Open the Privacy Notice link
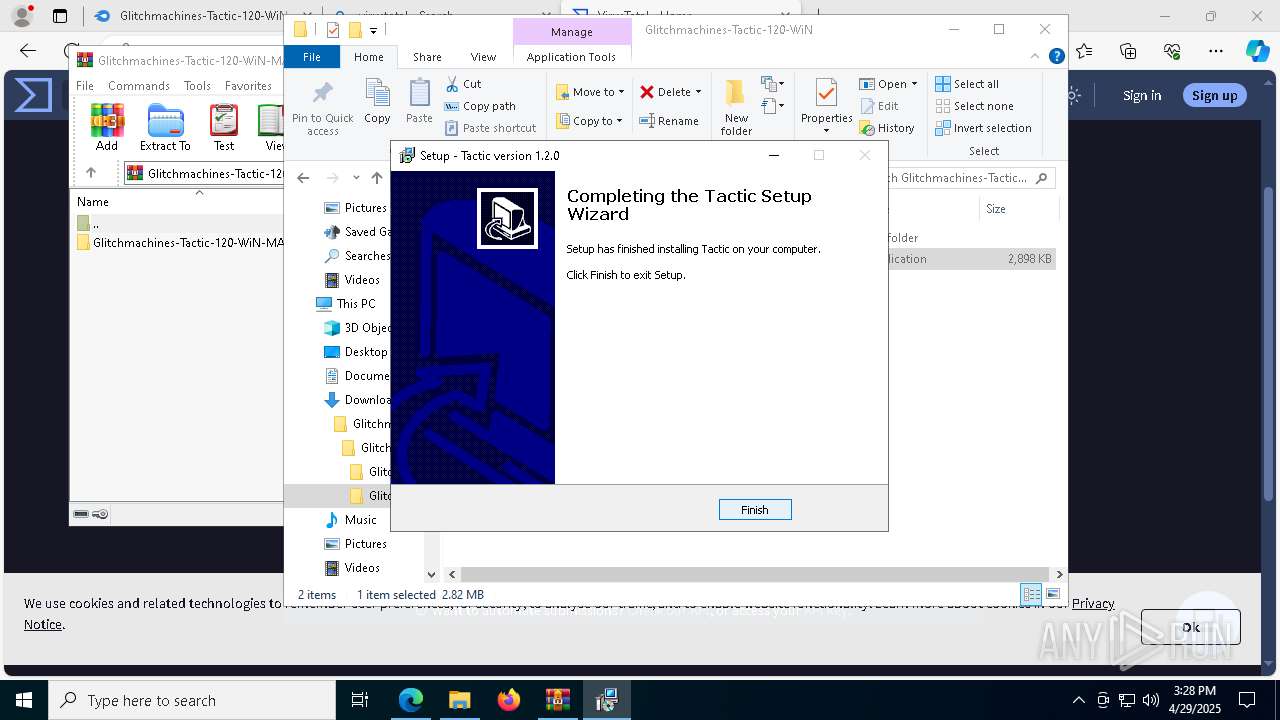 [x=1092, y=603]
